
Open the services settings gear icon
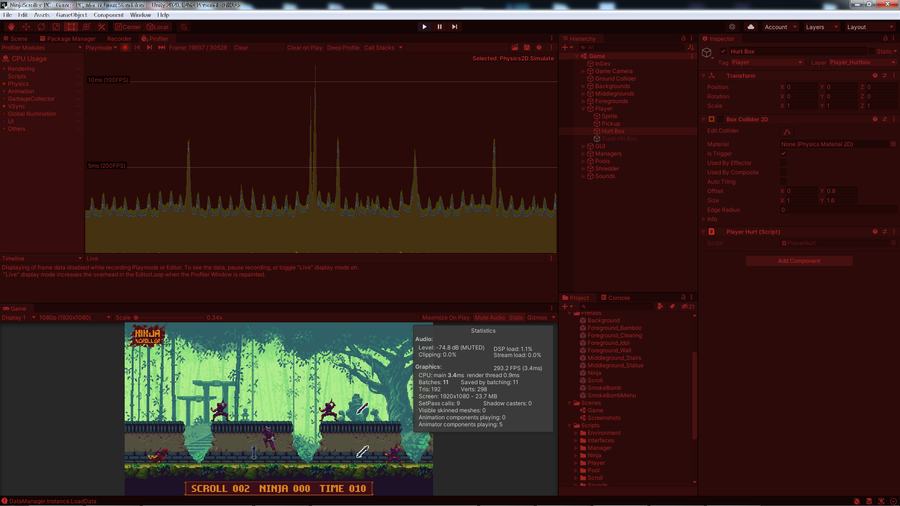tap(732, 27)
